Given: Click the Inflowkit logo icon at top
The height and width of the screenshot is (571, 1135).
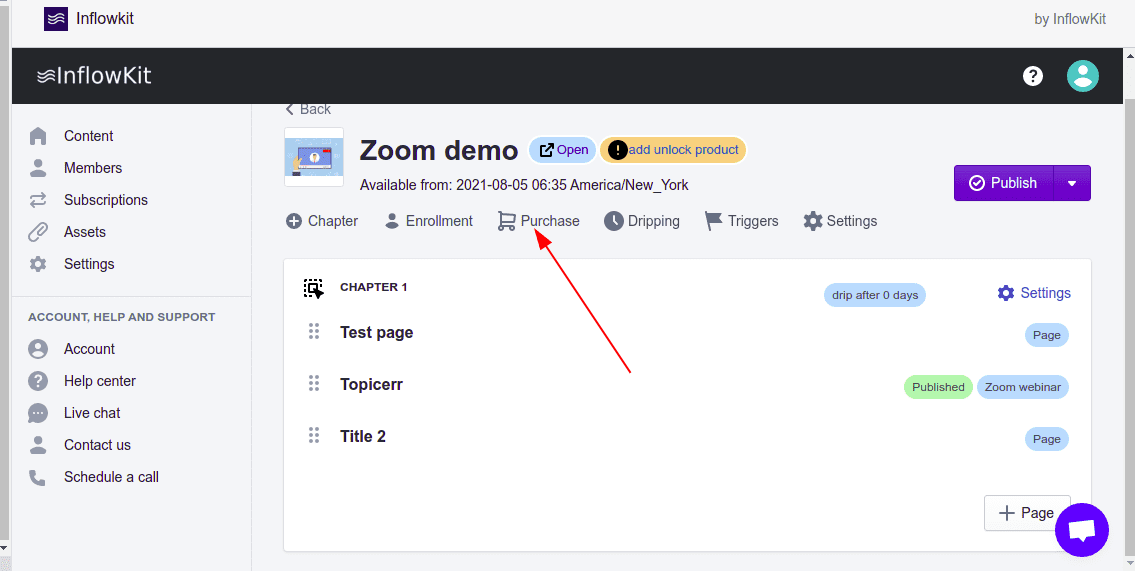Looking at the screenshot, I should pos(56,19).
